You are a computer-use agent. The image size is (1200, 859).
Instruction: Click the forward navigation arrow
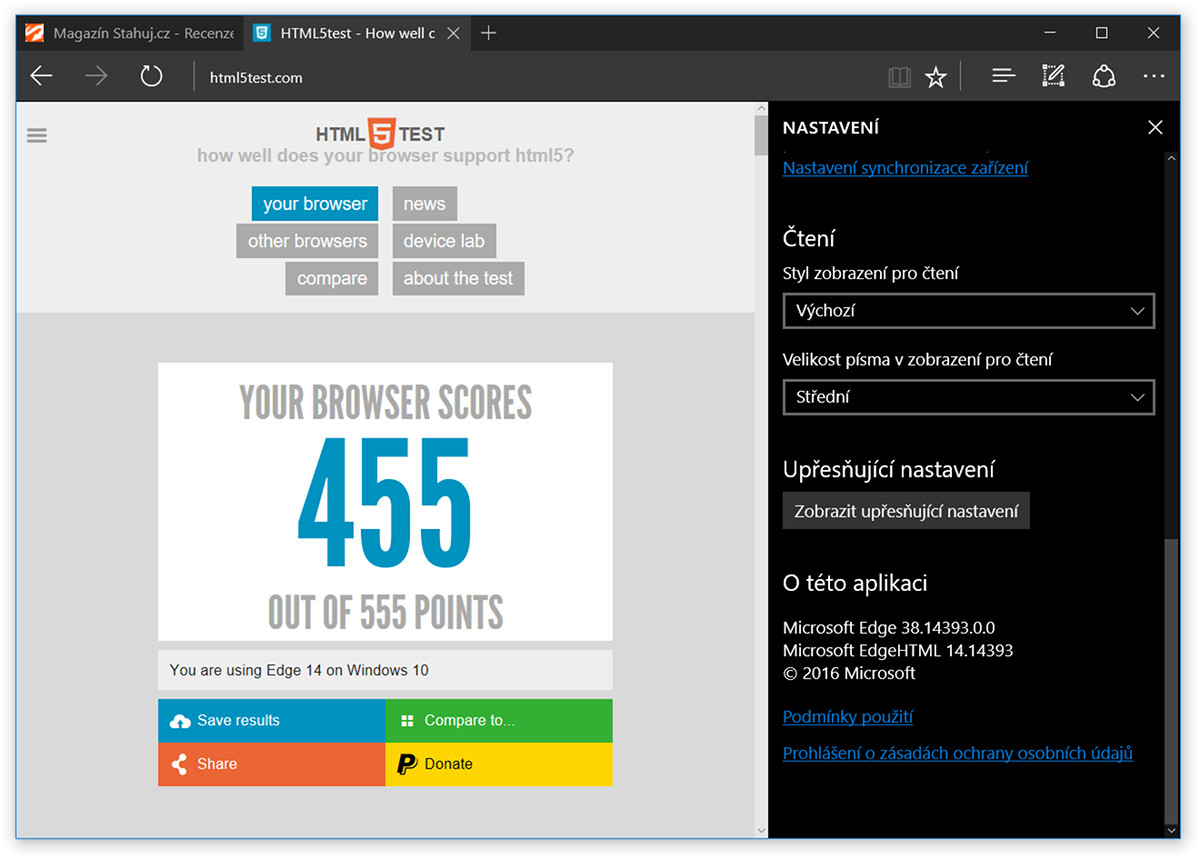pyautogui.click(x=96, y=76)
